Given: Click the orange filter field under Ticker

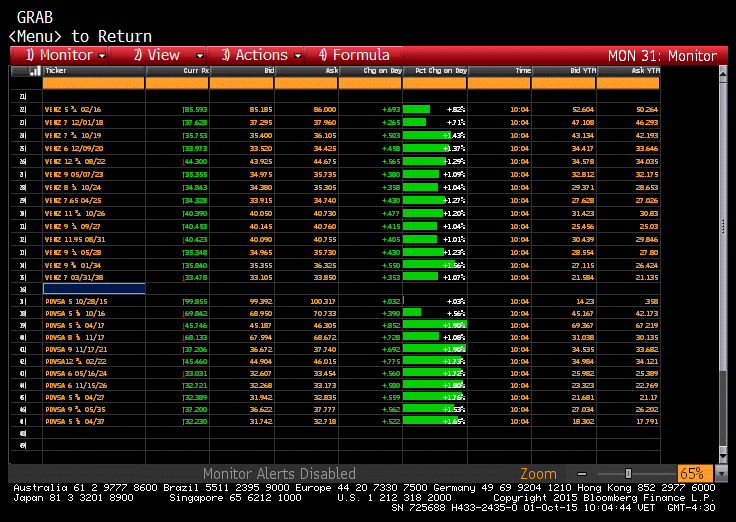Looking at the screenshot, I should 94,84.
